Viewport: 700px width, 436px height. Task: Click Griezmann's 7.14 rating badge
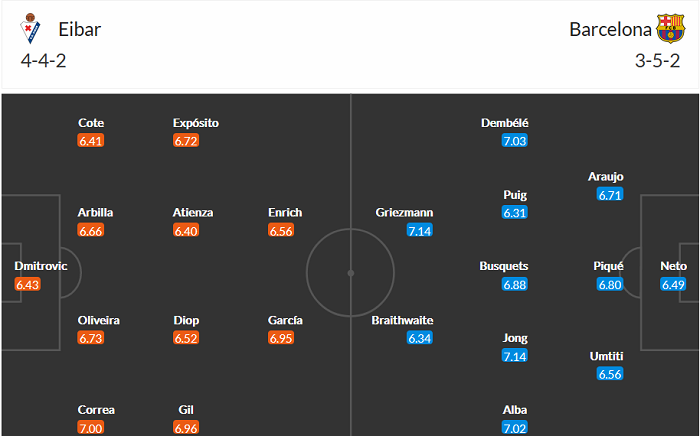[420, 231]
